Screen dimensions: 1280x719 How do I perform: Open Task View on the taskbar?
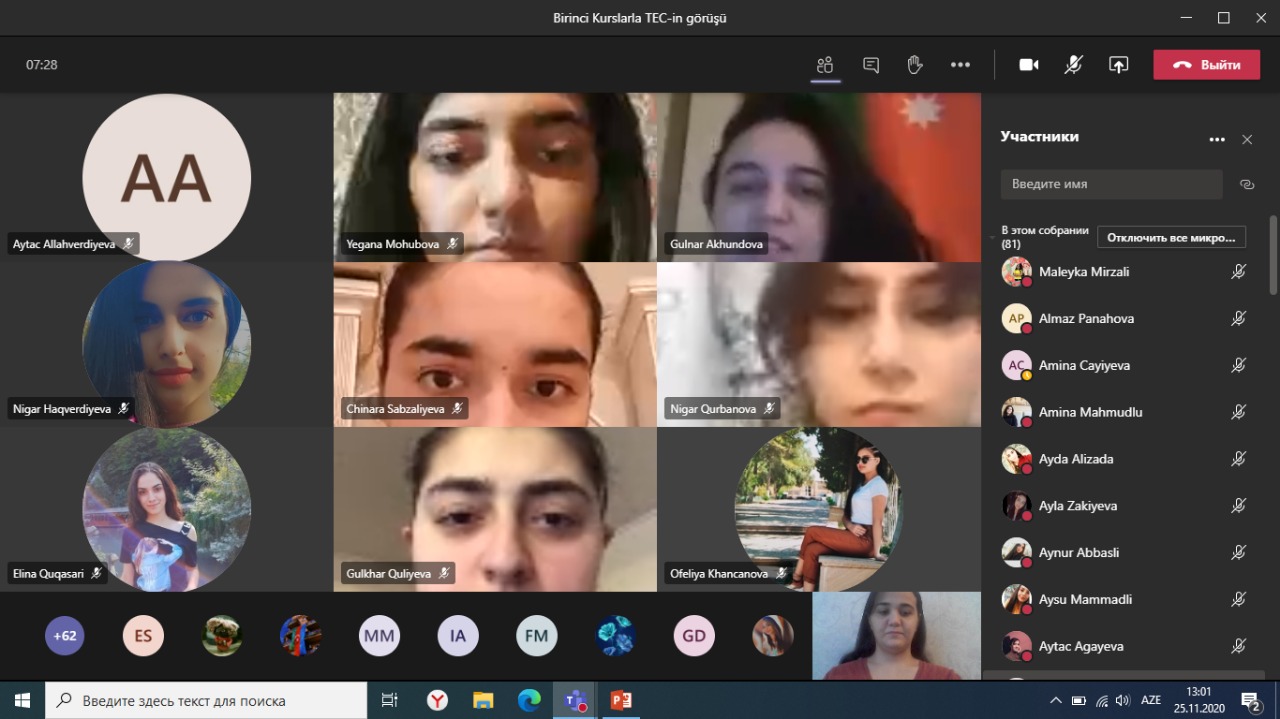tap(390, 700)
